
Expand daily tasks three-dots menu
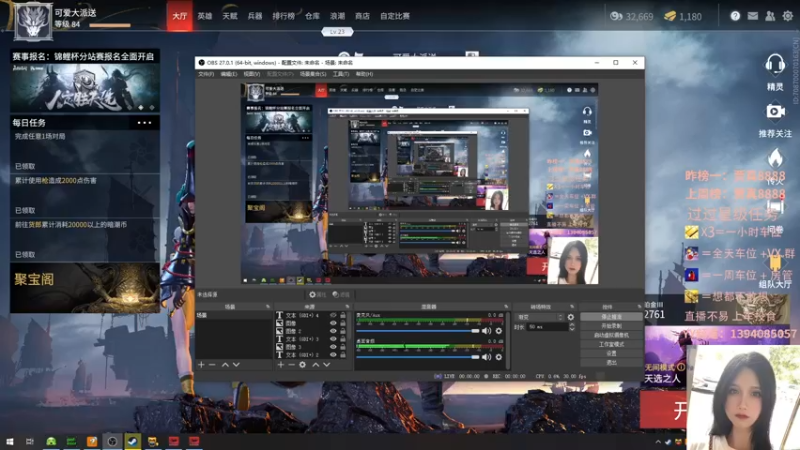144,122
